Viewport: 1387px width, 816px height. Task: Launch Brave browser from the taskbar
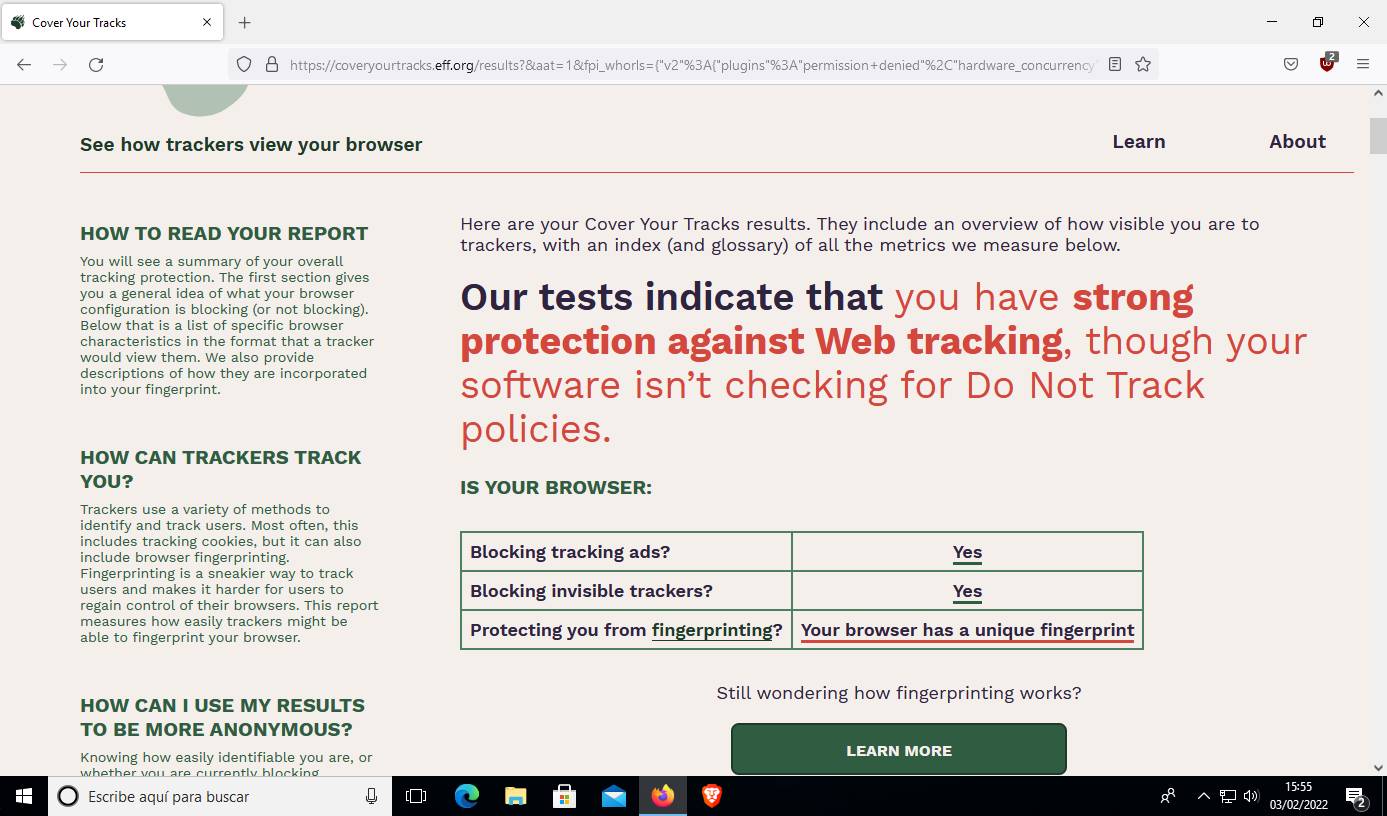click(712, 797)
